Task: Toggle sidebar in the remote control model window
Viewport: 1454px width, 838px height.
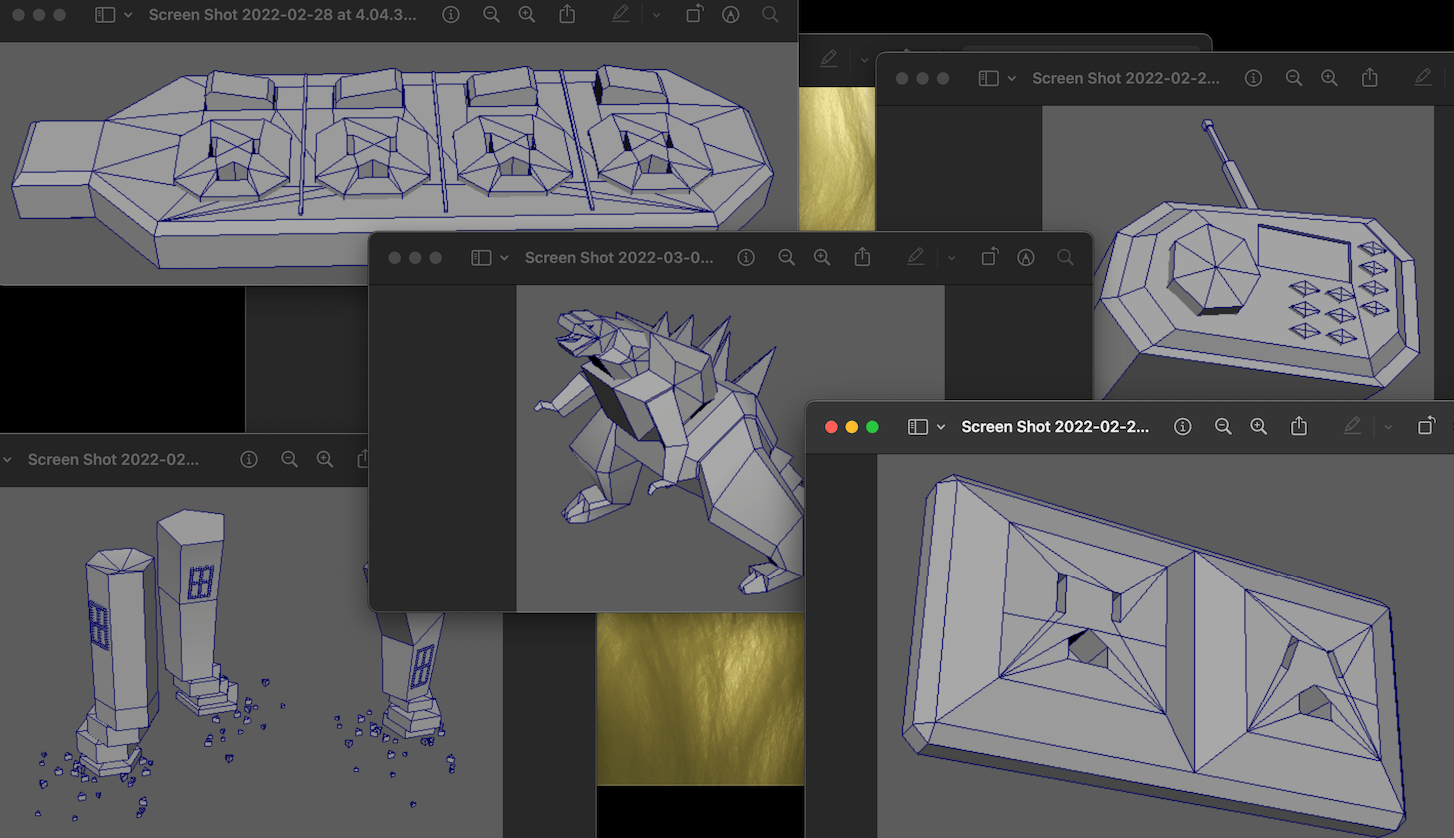Action: (x=988, y=78)
